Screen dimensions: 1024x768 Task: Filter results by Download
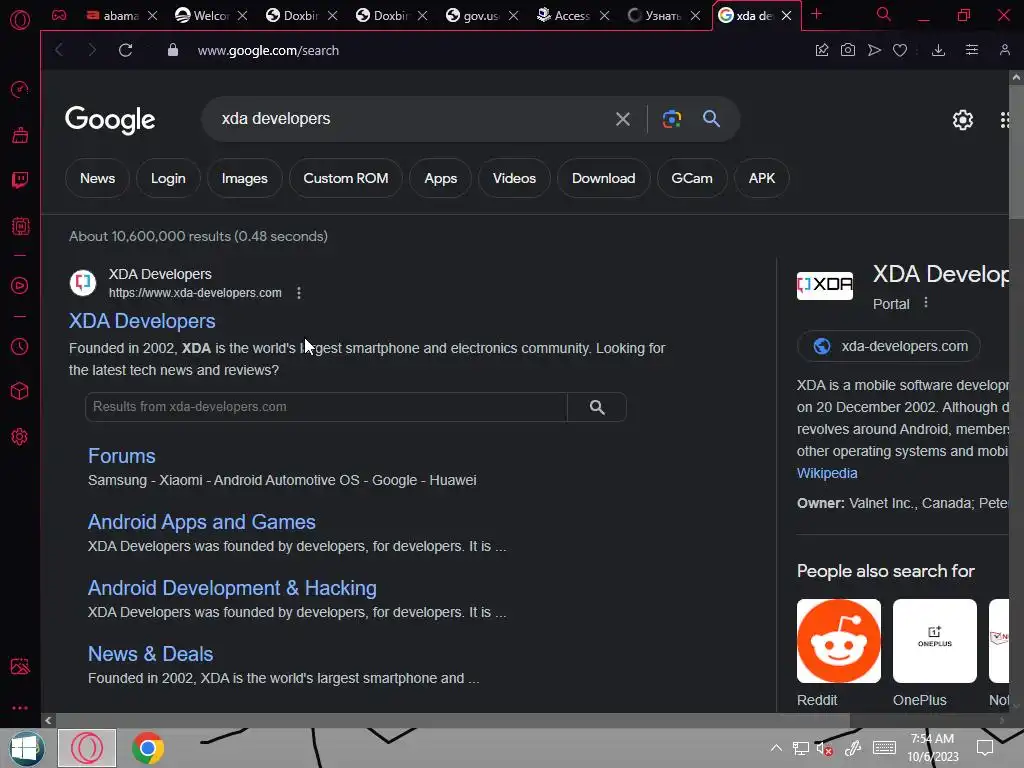coord(603,178)
